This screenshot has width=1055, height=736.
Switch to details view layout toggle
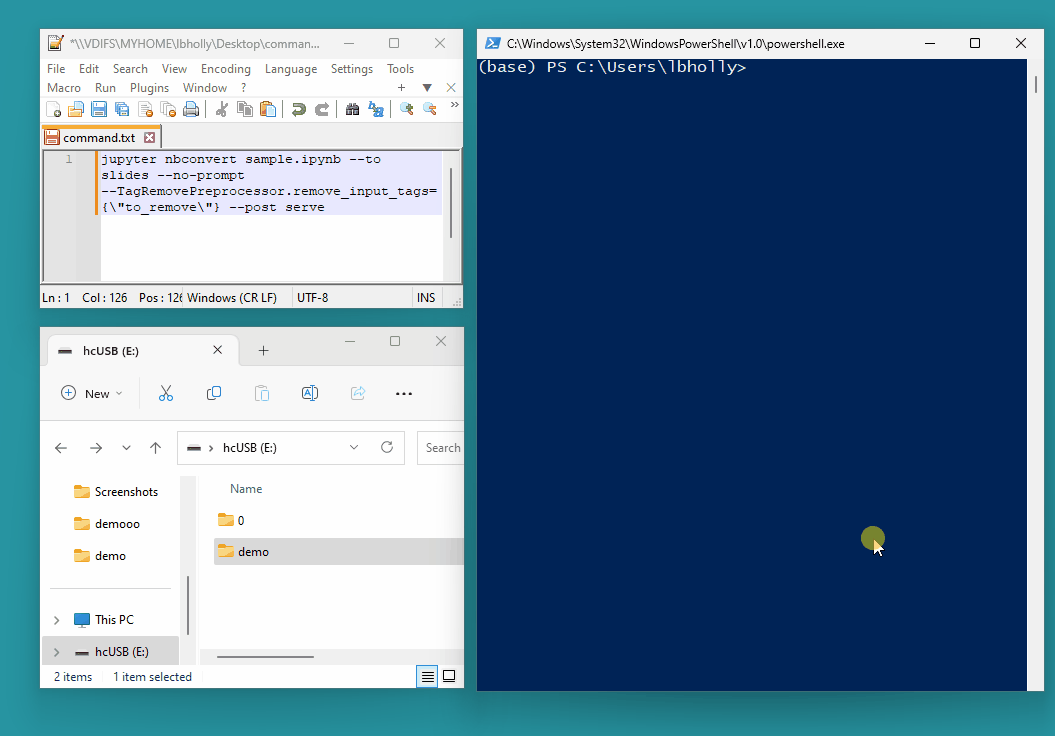428,677
